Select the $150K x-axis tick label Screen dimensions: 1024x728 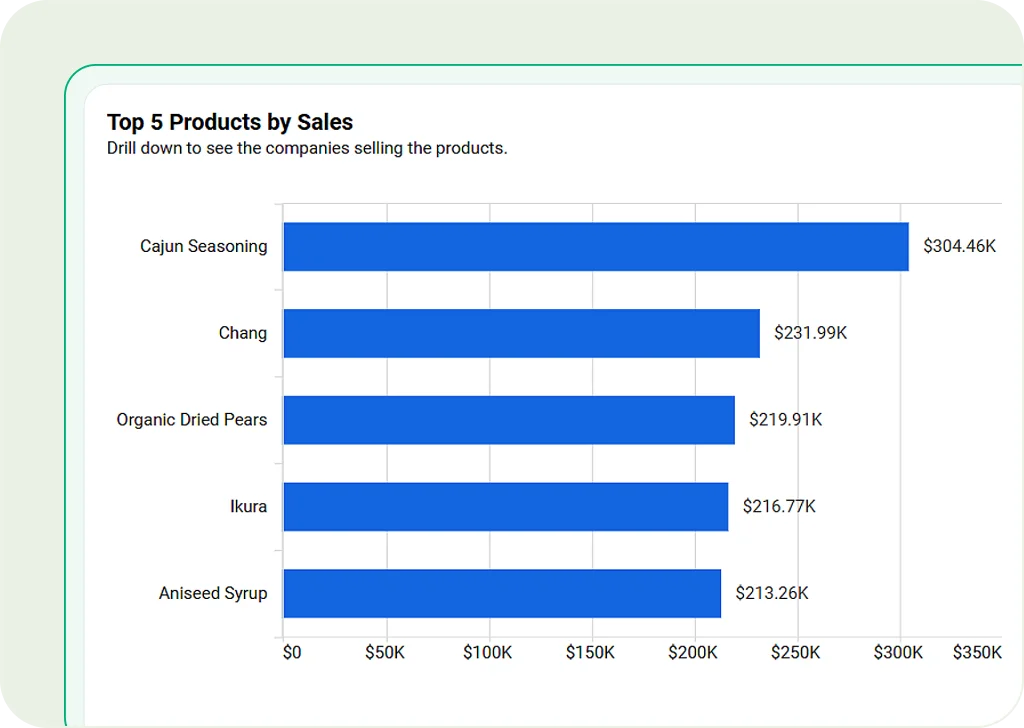click(x=590, y=654)
